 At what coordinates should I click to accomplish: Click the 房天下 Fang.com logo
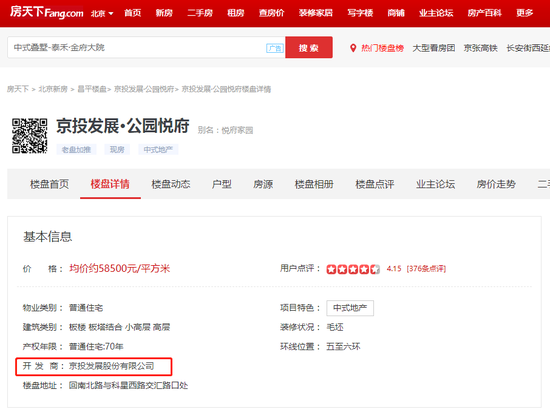46,13
